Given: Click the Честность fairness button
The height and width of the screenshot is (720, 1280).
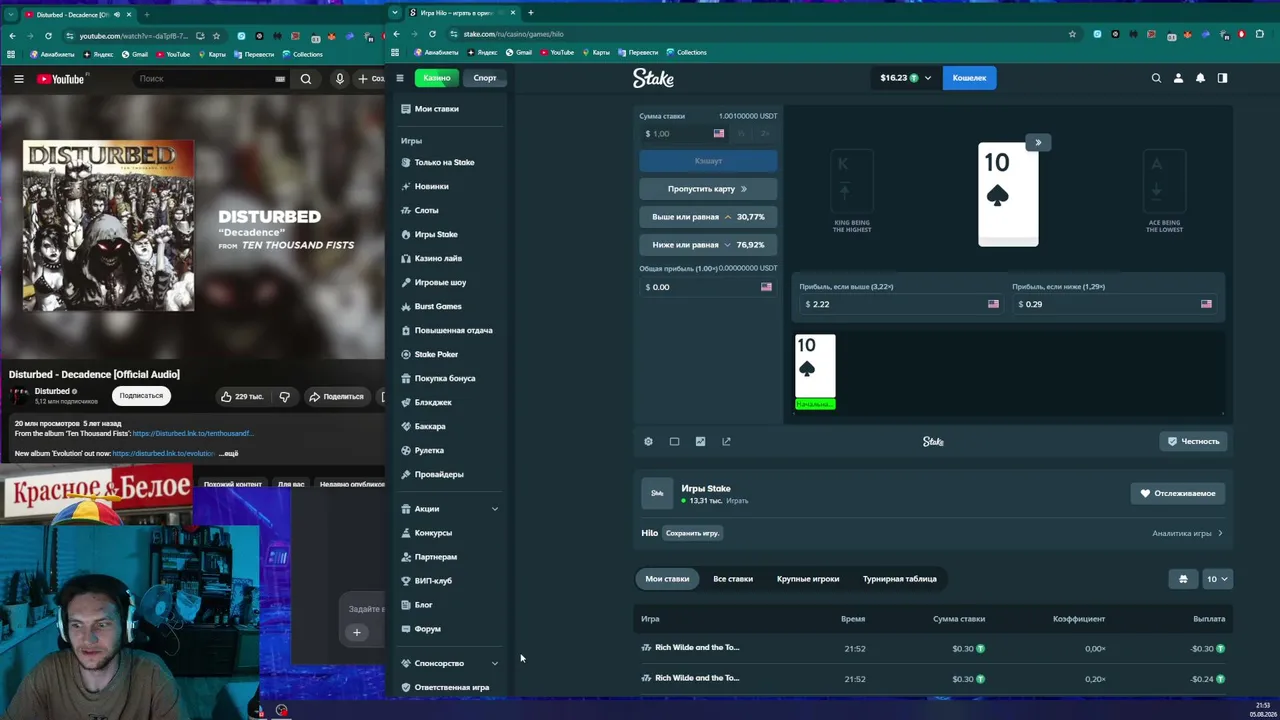Looking at the screenshot, I should pos(1194,441).
